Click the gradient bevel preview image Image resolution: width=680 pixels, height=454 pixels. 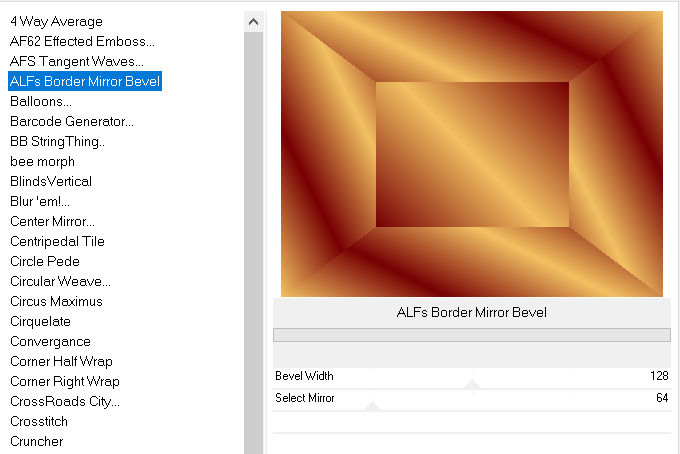click(471, 154)
